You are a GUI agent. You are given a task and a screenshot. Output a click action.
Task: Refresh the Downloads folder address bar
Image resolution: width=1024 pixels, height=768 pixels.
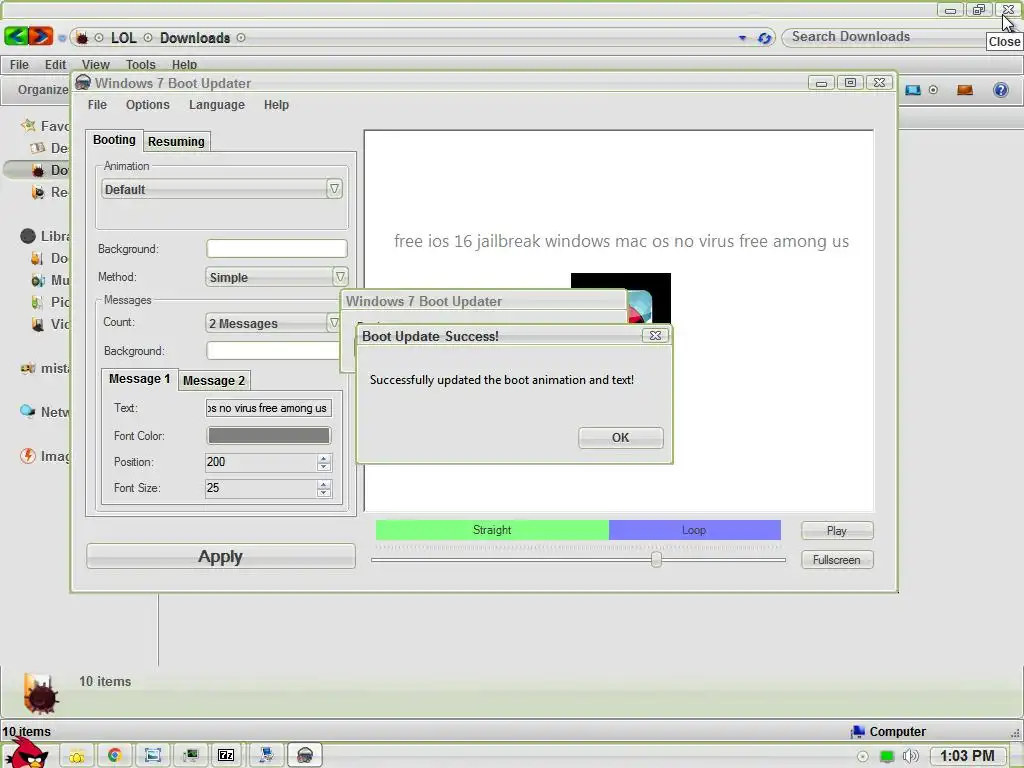(764, 38)
